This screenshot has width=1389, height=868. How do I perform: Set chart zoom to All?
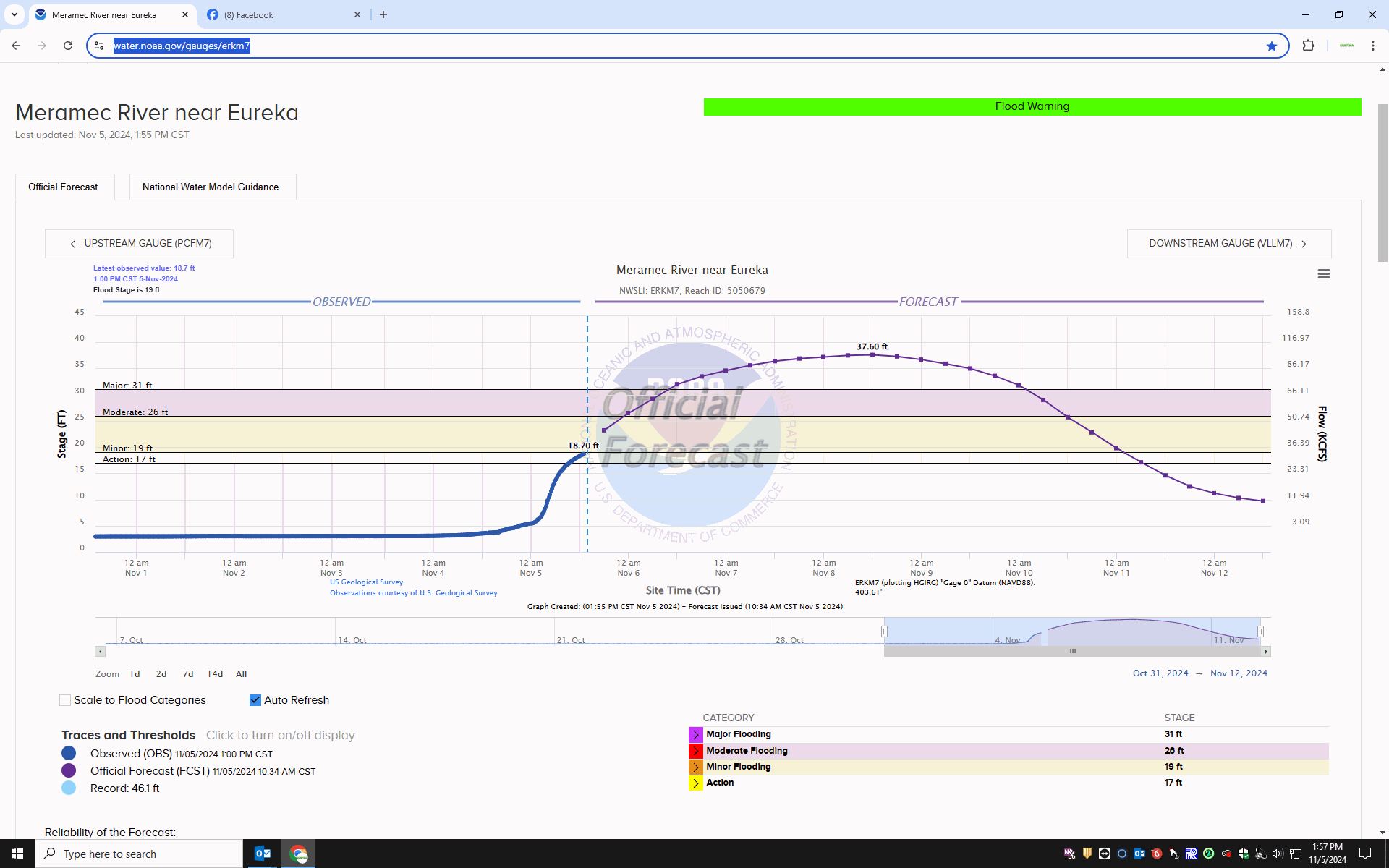[x=241, y=674]
